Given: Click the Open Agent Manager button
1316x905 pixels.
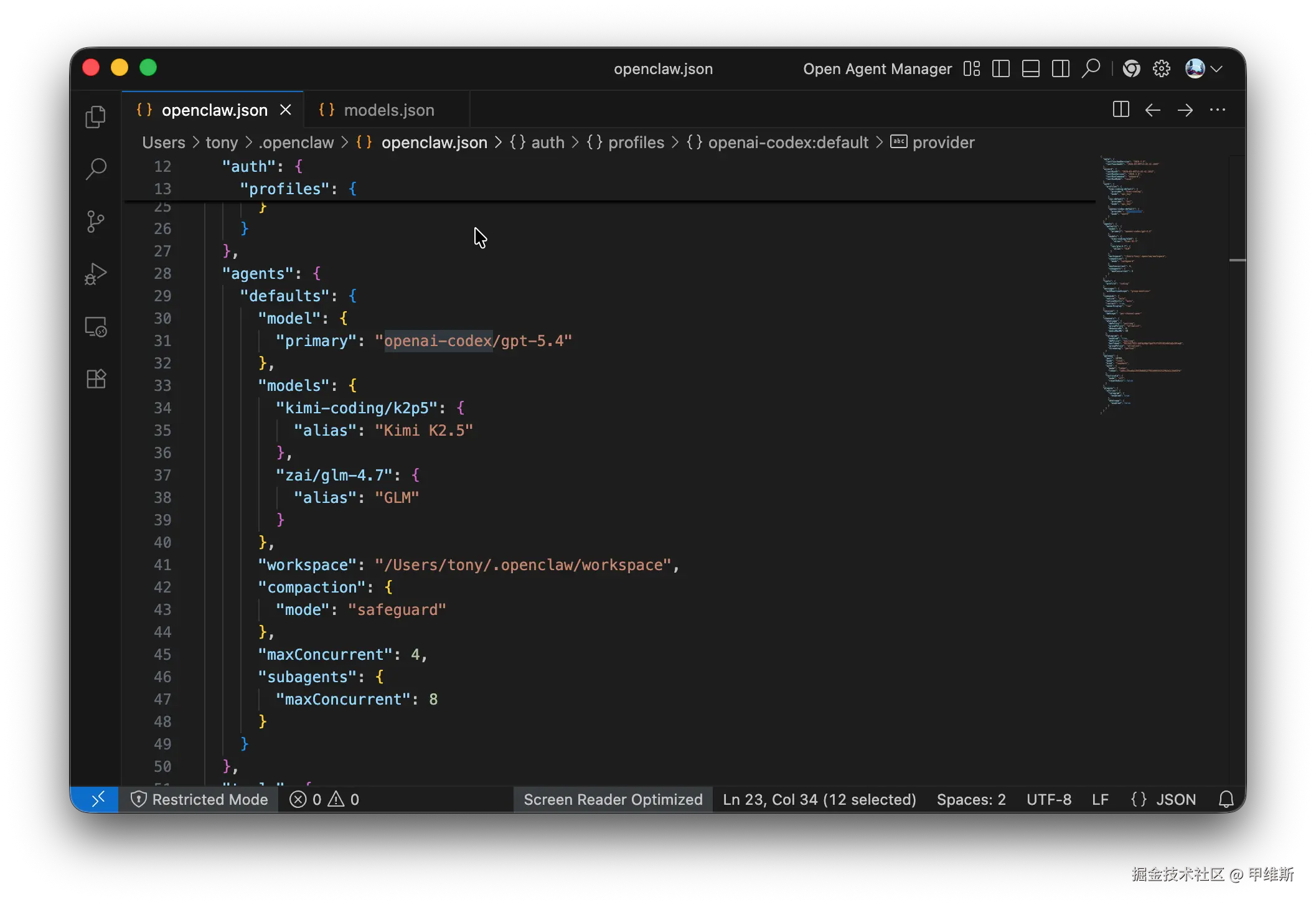Looking at the screenshot, I should (x=877, y=68).
